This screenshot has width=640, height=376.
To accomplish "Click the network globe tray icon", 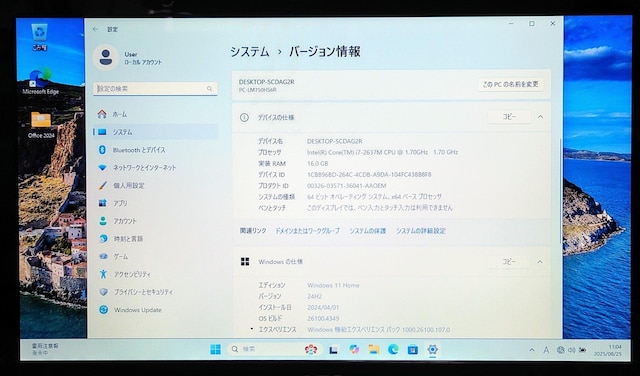I will point(560,350).
